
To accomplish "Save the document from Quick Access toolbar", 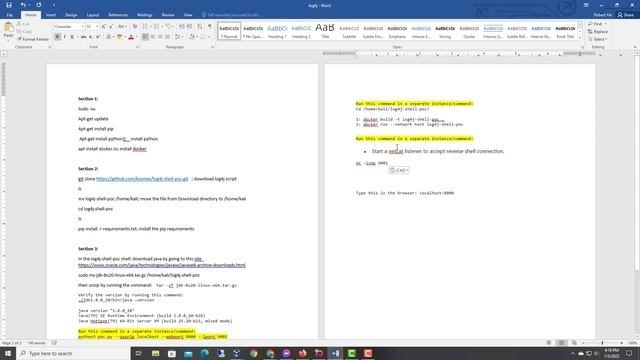I will [9, 5].
